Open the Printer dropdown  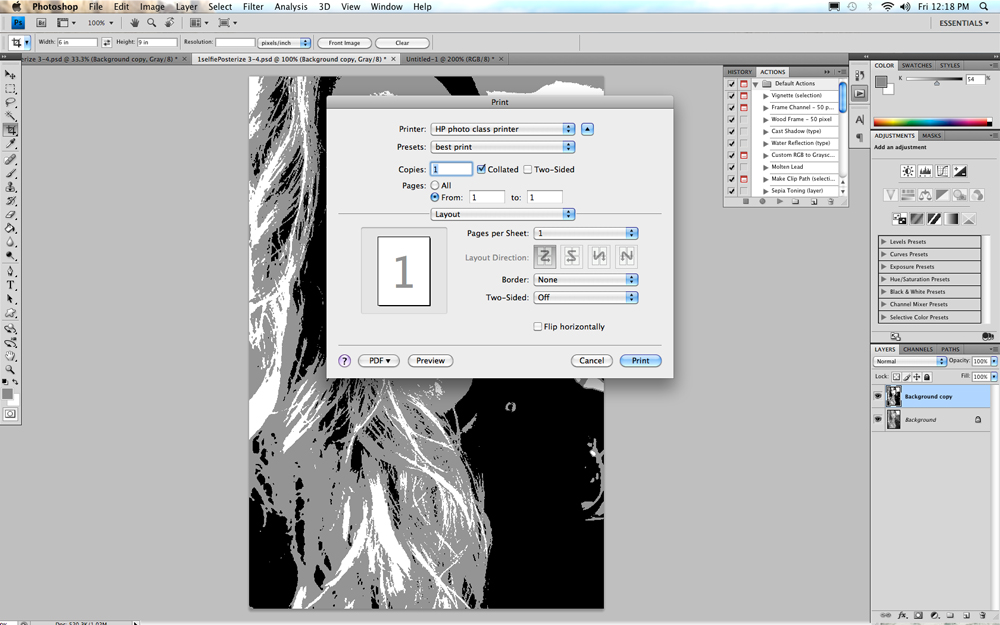pyautogui.click(x=503, y=129)
